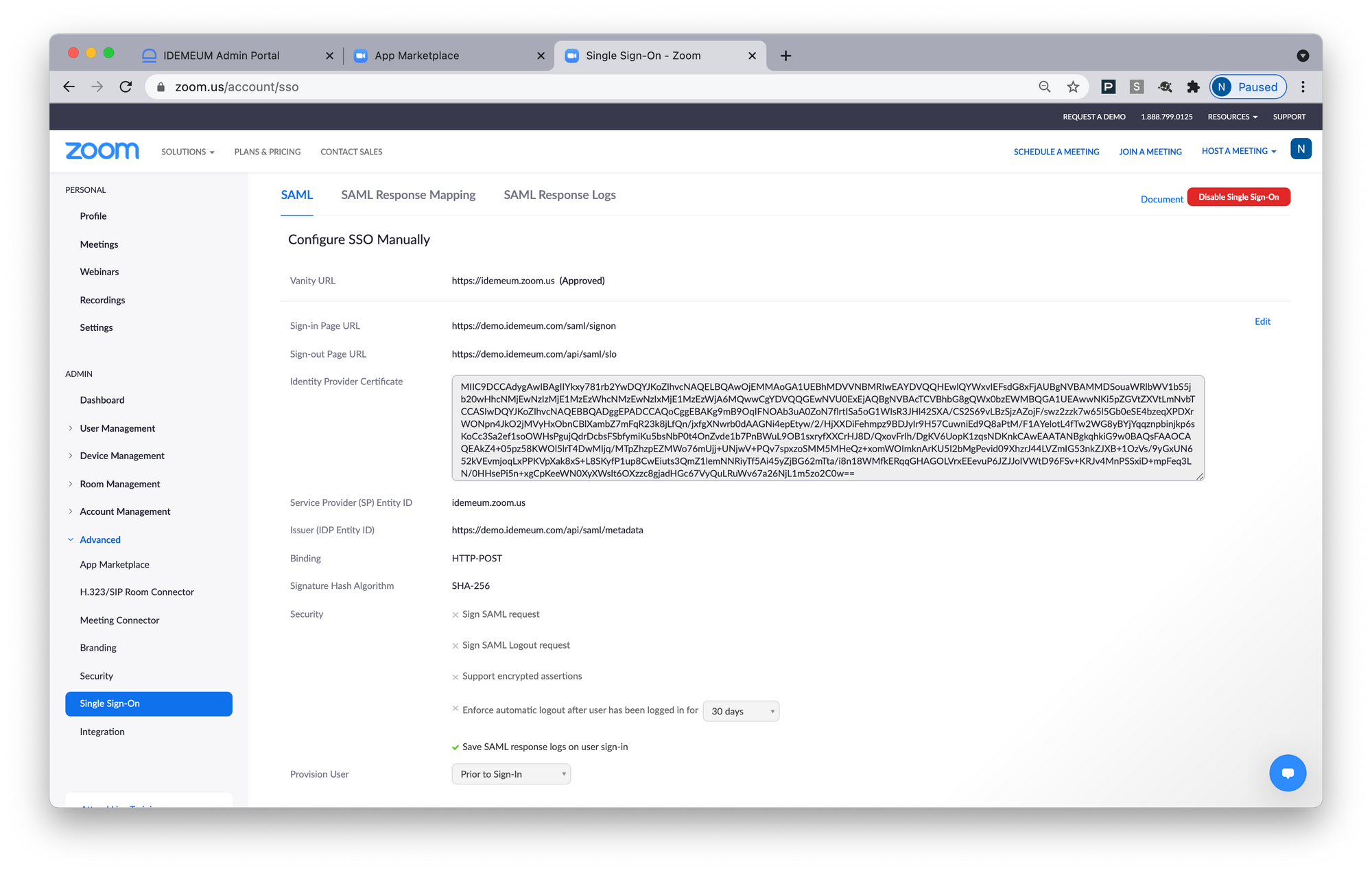
Task: Click the Edit link
Action: (x=1262, y=321)
